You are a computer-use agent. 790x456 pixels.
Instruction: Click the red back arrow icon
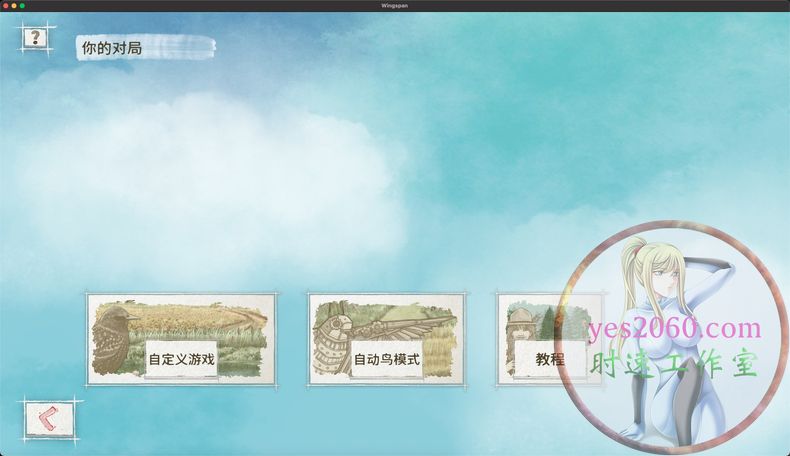point(41,420)
